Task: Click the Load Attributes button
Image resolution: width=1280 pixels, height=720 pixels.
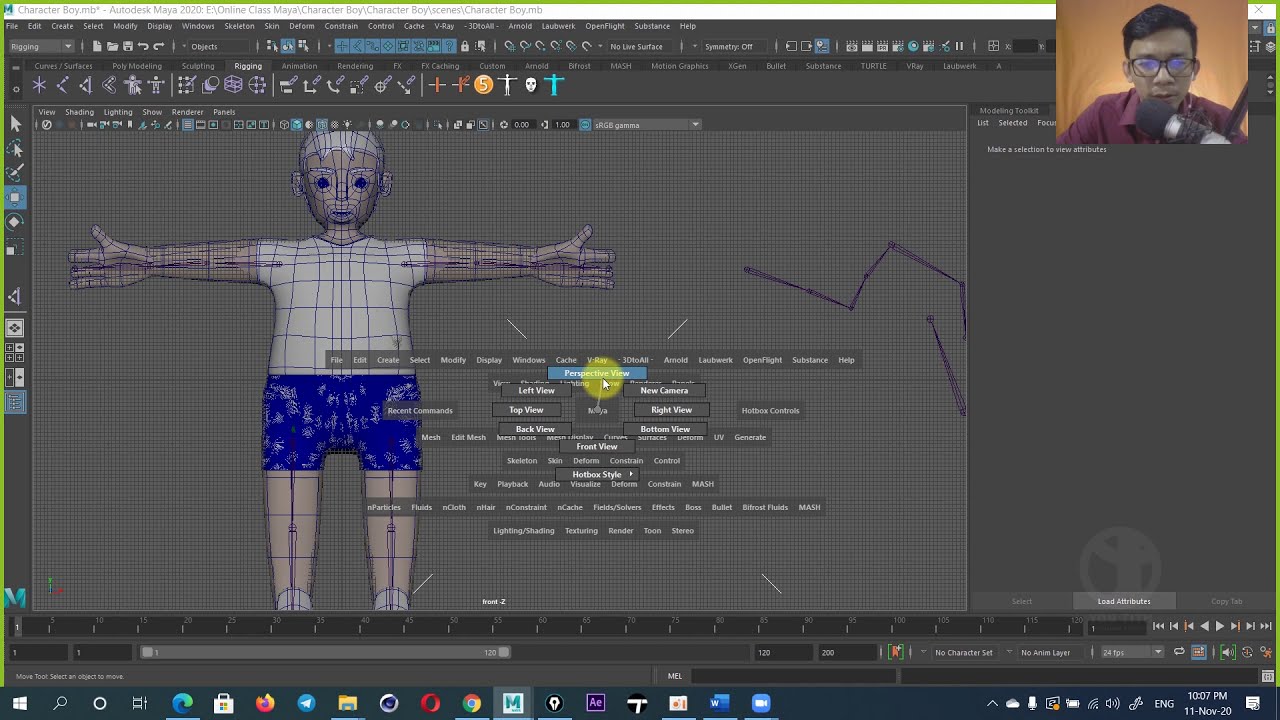Action: point(1124,601)
